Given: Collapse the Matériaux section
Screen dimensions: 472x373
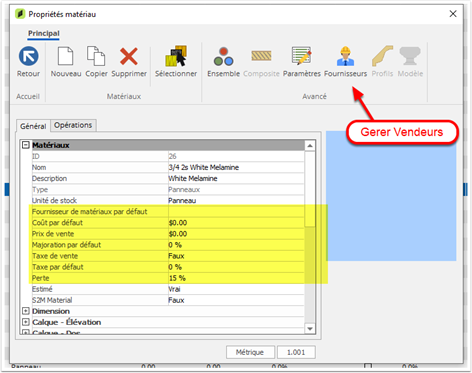Looking at the screenshot, I should (x=26, y=145).
